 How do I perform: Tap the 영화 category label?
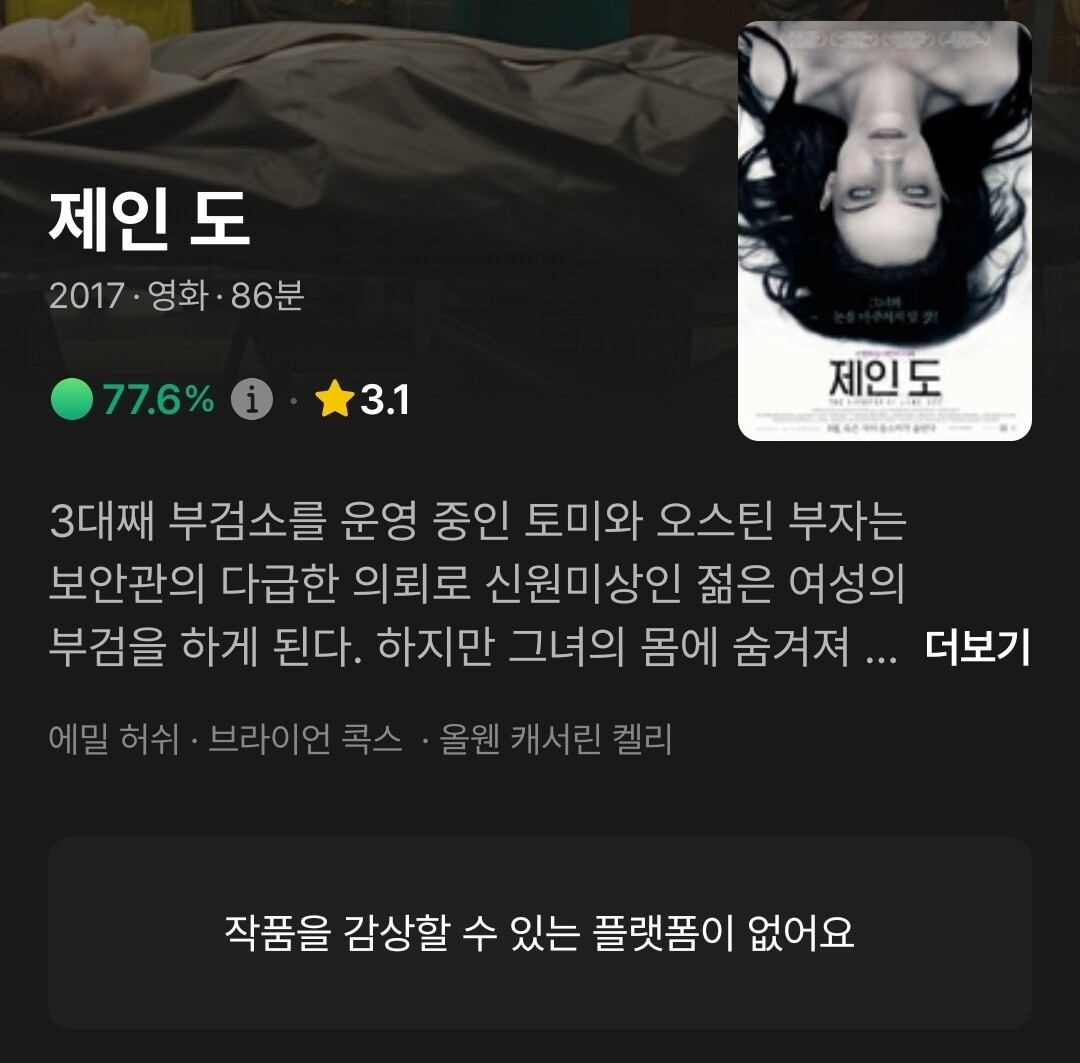[x=178, y=296]
